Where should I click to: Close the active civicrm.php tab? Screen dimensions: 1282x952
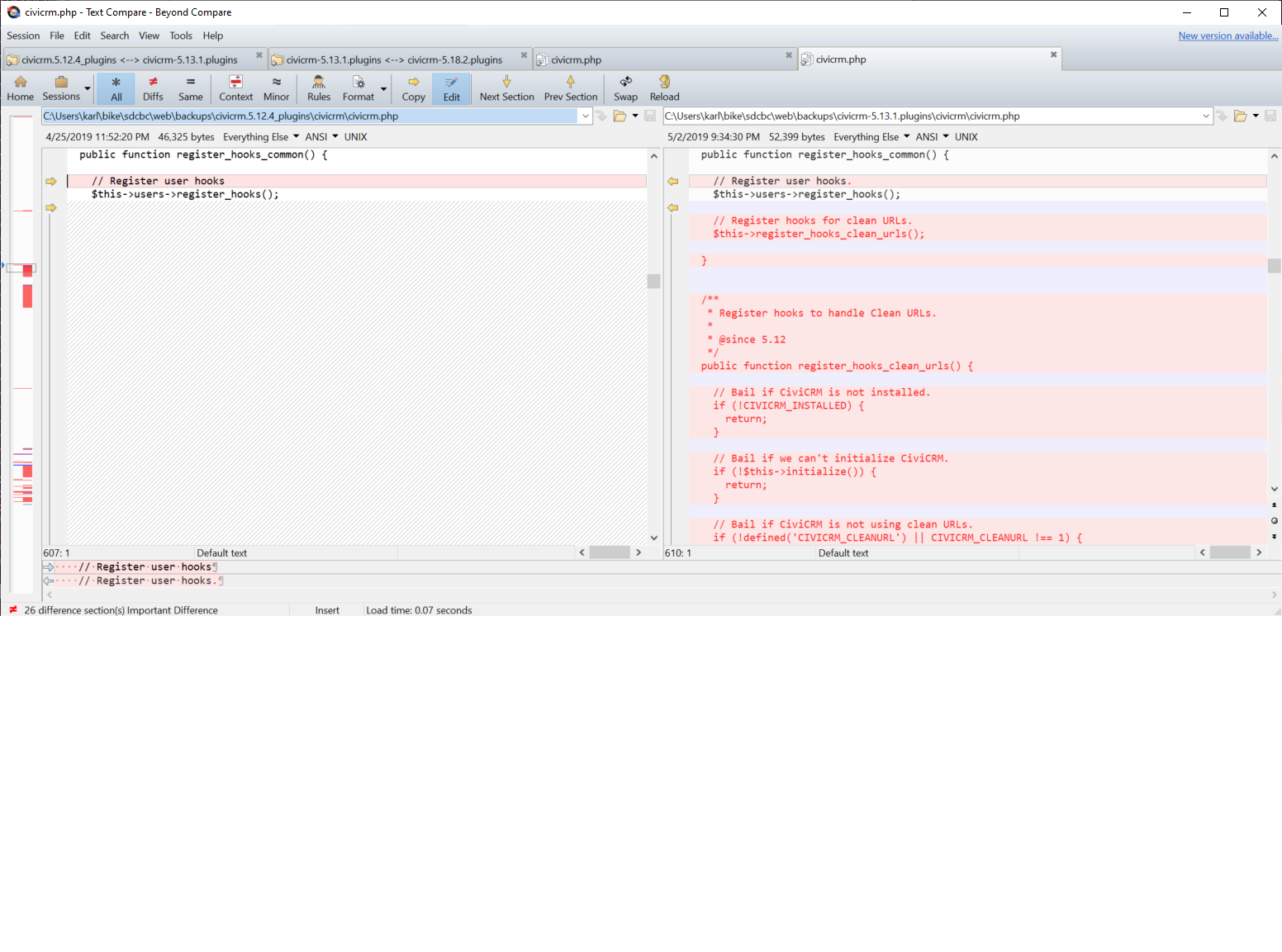tap(1053, 54)
